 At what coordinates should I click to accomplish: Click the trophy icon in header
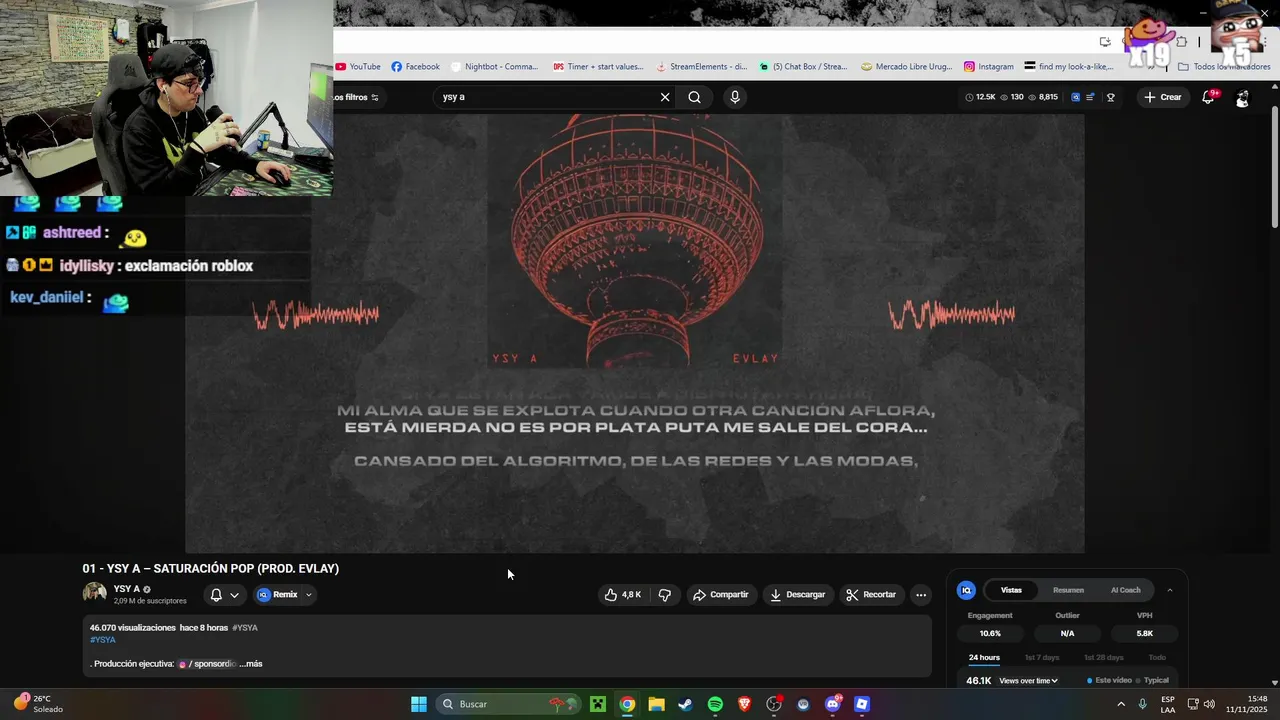click(x=1110, y=97)
